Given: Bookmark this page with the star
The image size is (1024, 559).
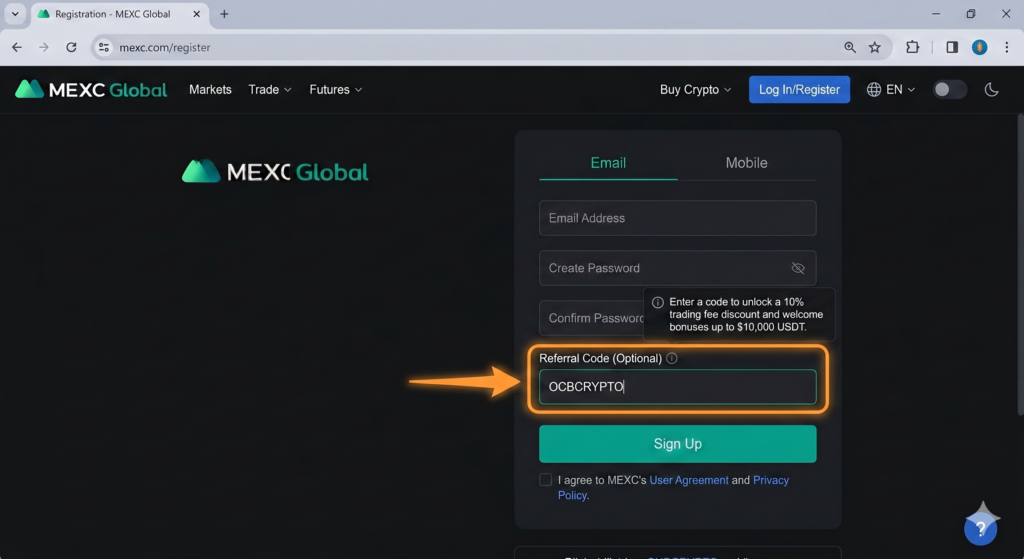Looking at the screenshot, I should pos(875,47).
